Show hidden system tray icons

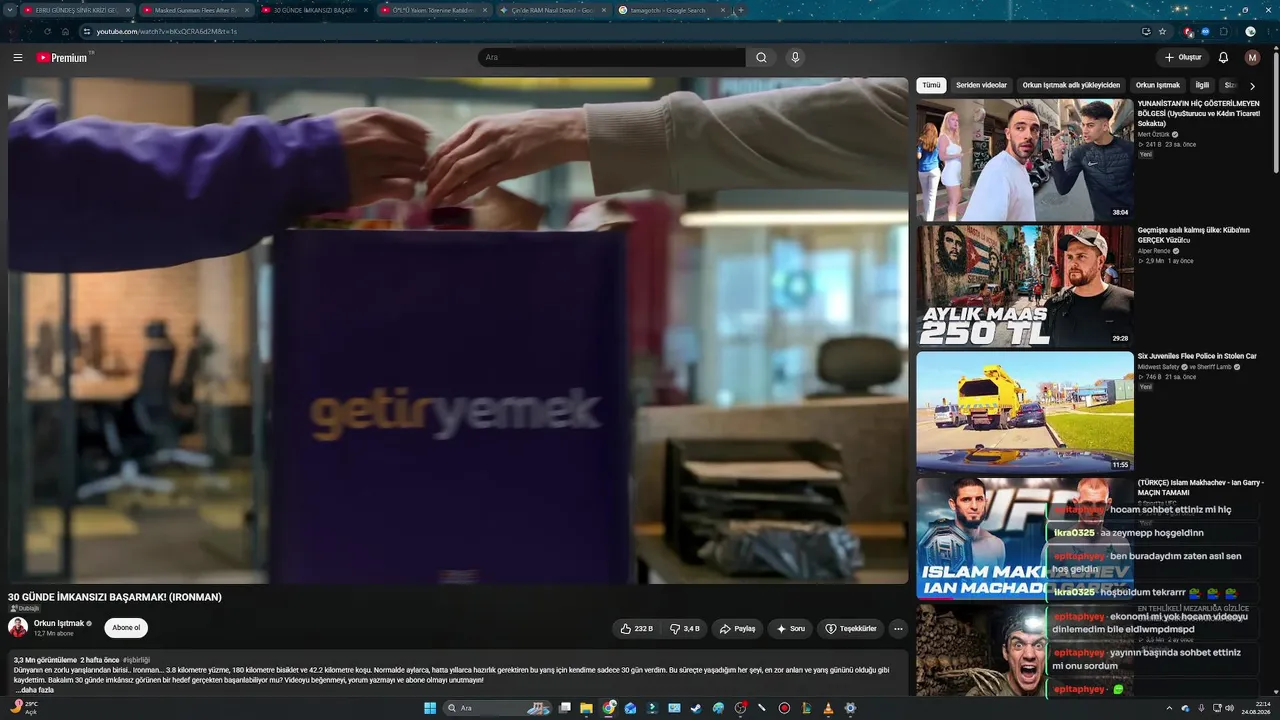(x=1170, y=708)
